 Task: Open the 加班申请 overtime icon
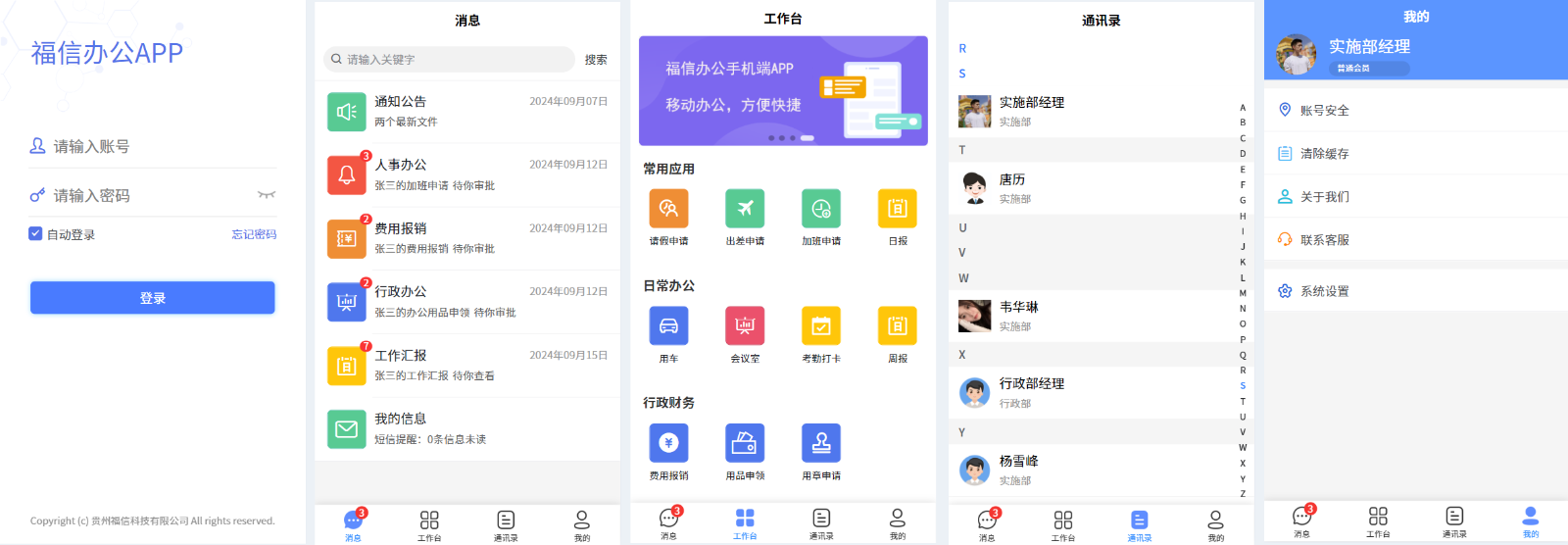(821, 209)
